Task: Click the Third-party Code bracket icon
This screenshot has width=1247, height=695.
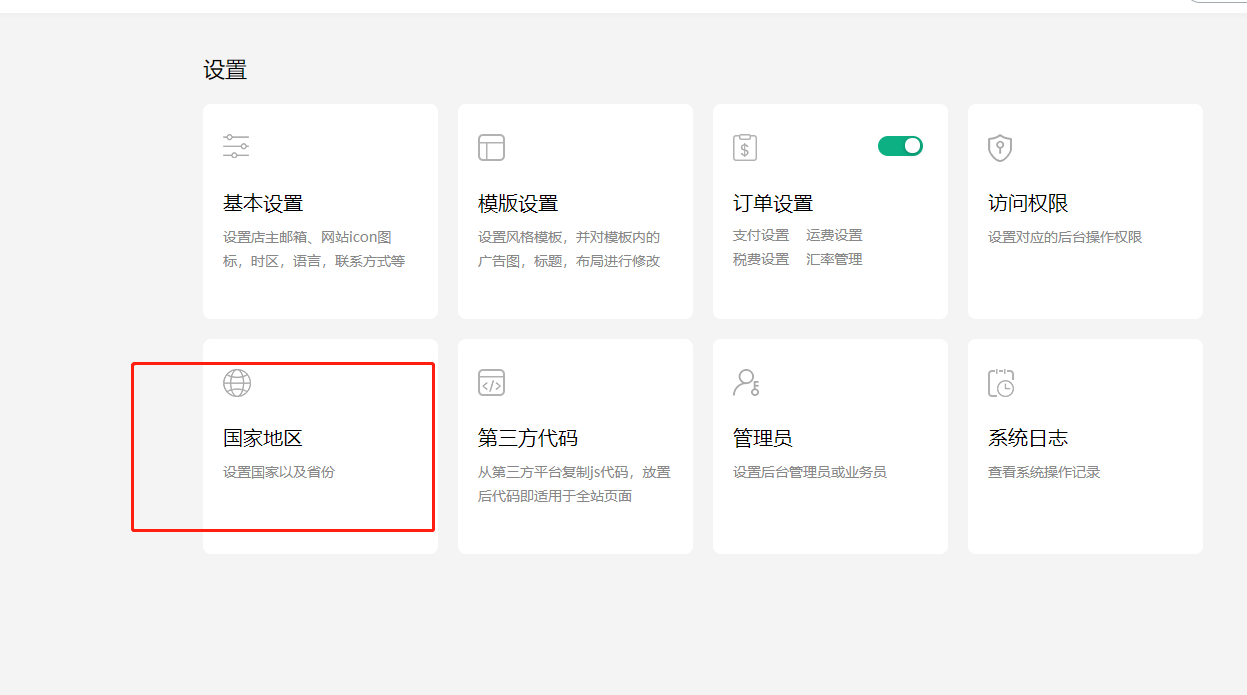Action: [x=491, y=383]
